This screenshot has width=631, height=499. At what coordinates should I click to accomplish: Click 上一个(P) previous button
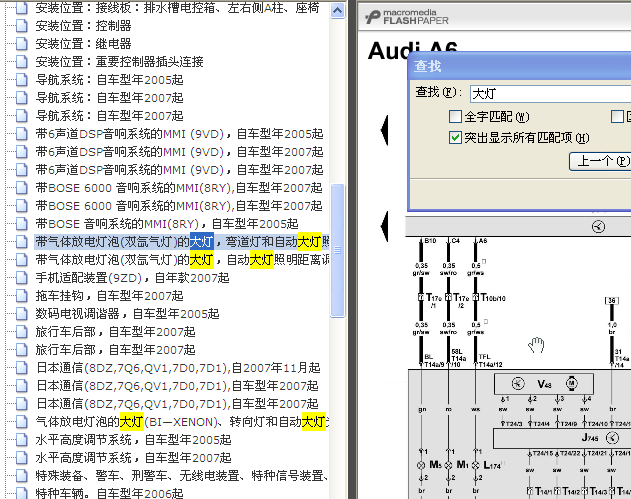click(600, 161)
